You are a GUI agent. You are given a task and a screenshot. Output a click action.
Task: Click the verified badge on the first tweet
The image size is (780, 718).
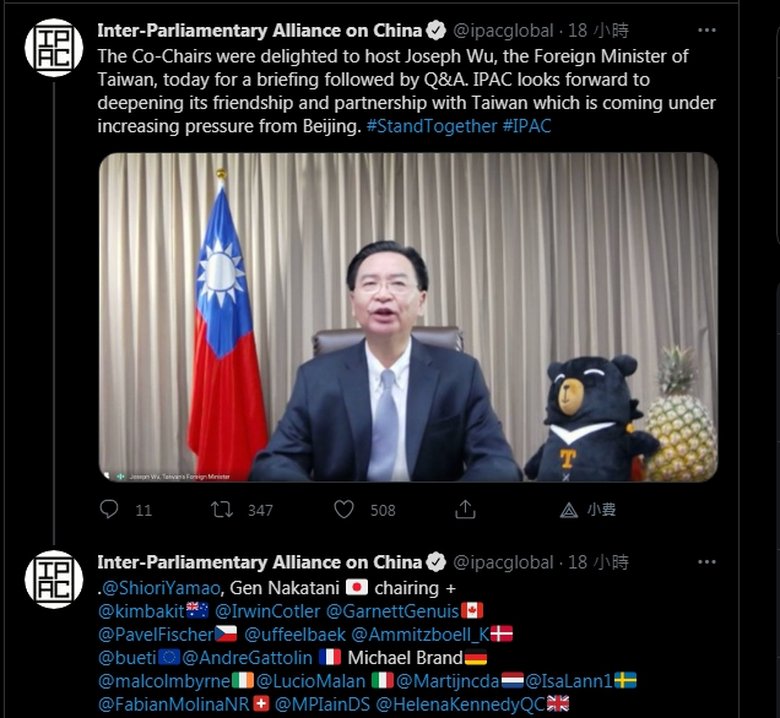point(436,31)
